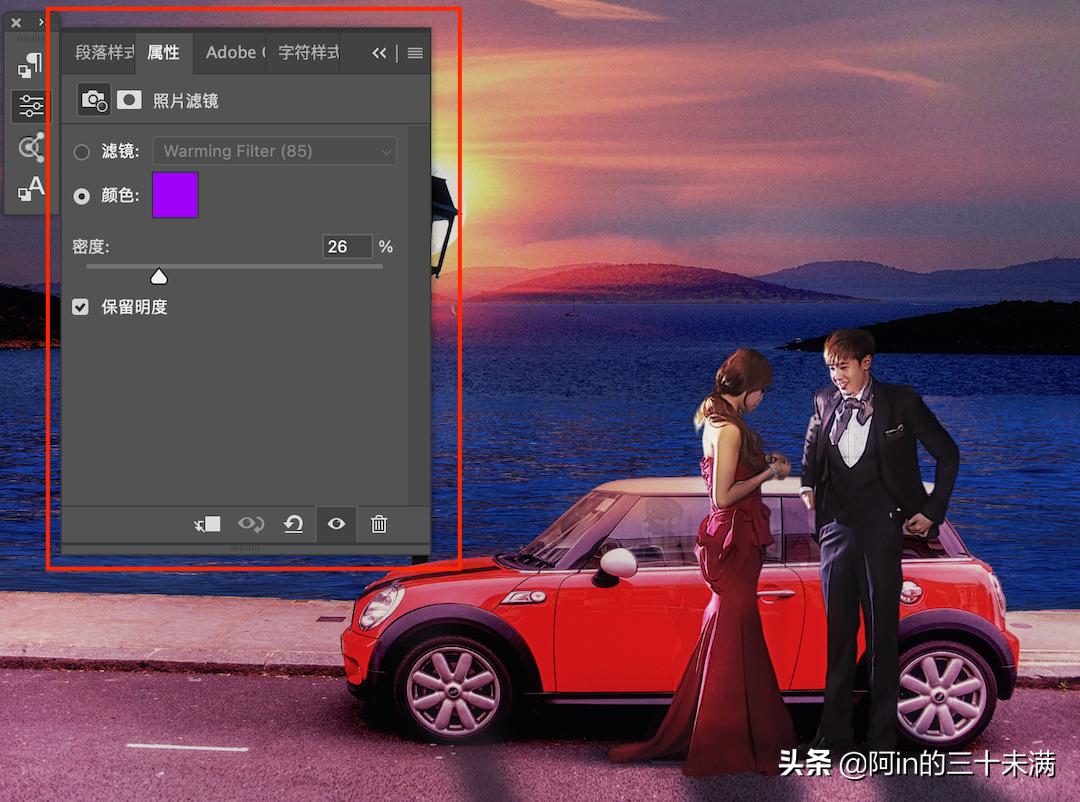
Task: Delete the adjustment layer with trash icon
Action: tap(379, 524)
